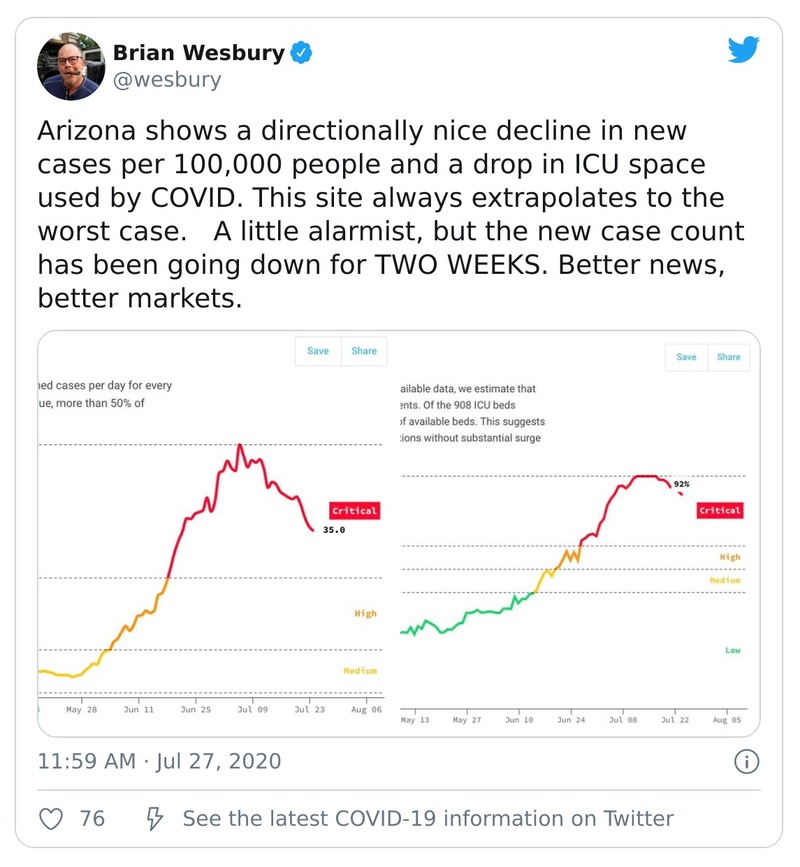The width and height of the screenshot is (800, 867).
Task: Click the red Critical badge on cases chart
Action: 354,511
